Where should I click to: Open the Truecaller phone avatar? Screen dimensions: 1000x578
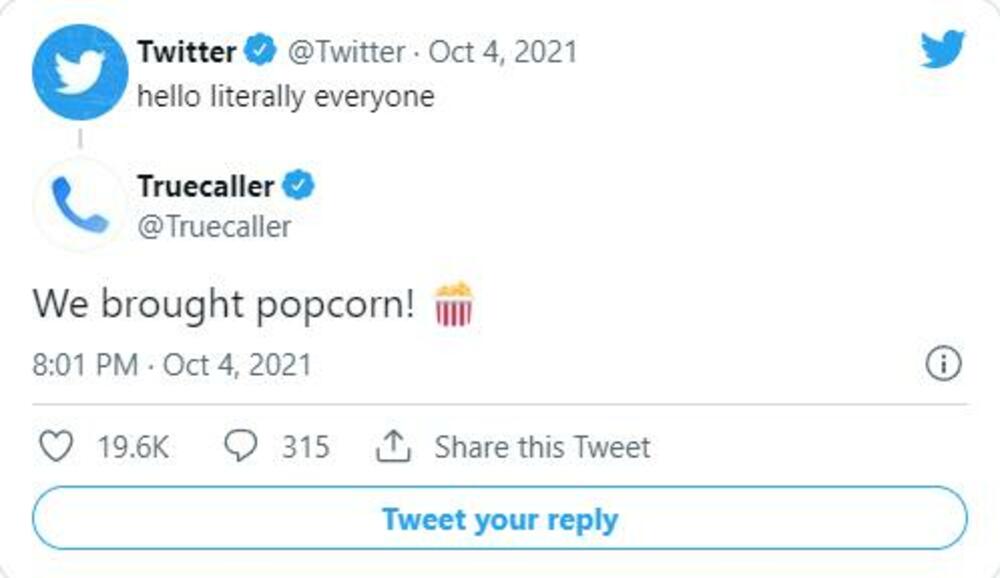(79, 204)
